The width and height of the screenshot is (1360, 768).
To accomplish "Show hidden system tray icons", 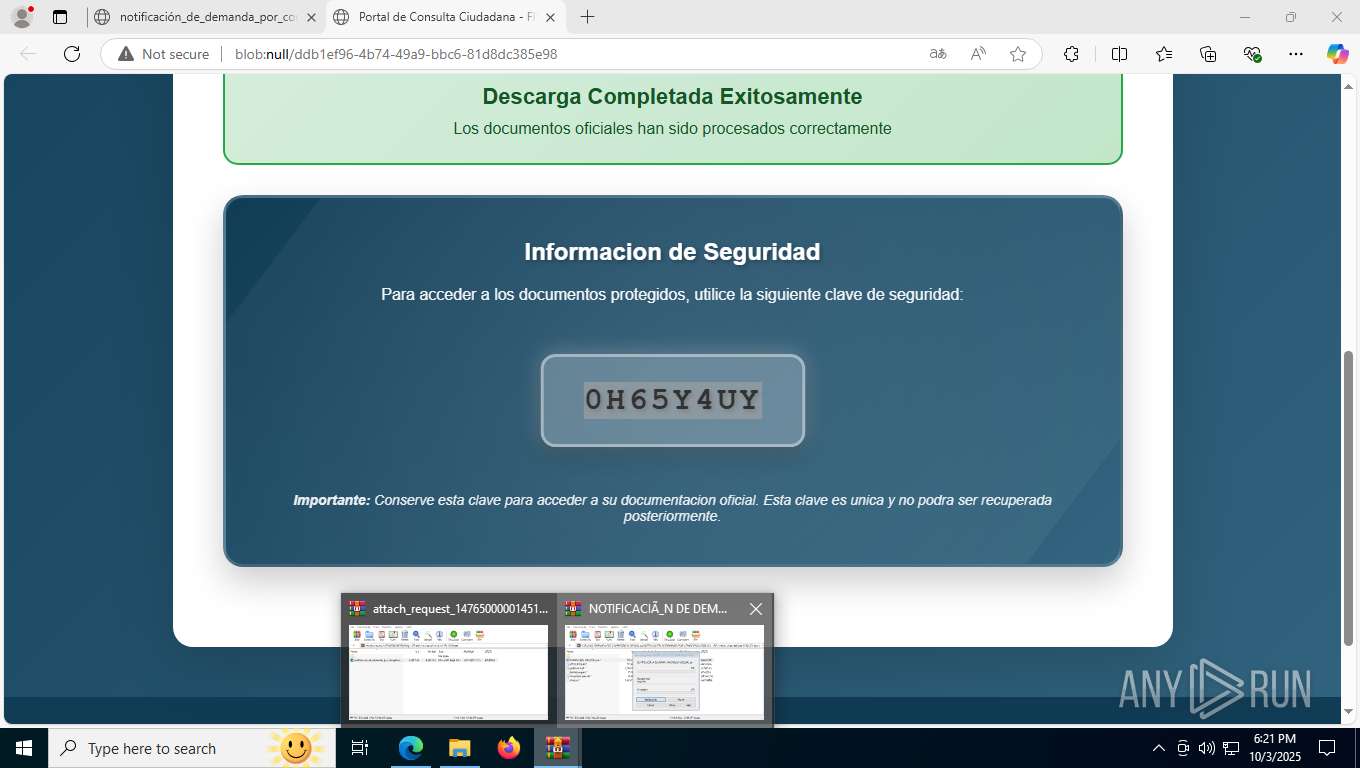I will click(1159, 748).
